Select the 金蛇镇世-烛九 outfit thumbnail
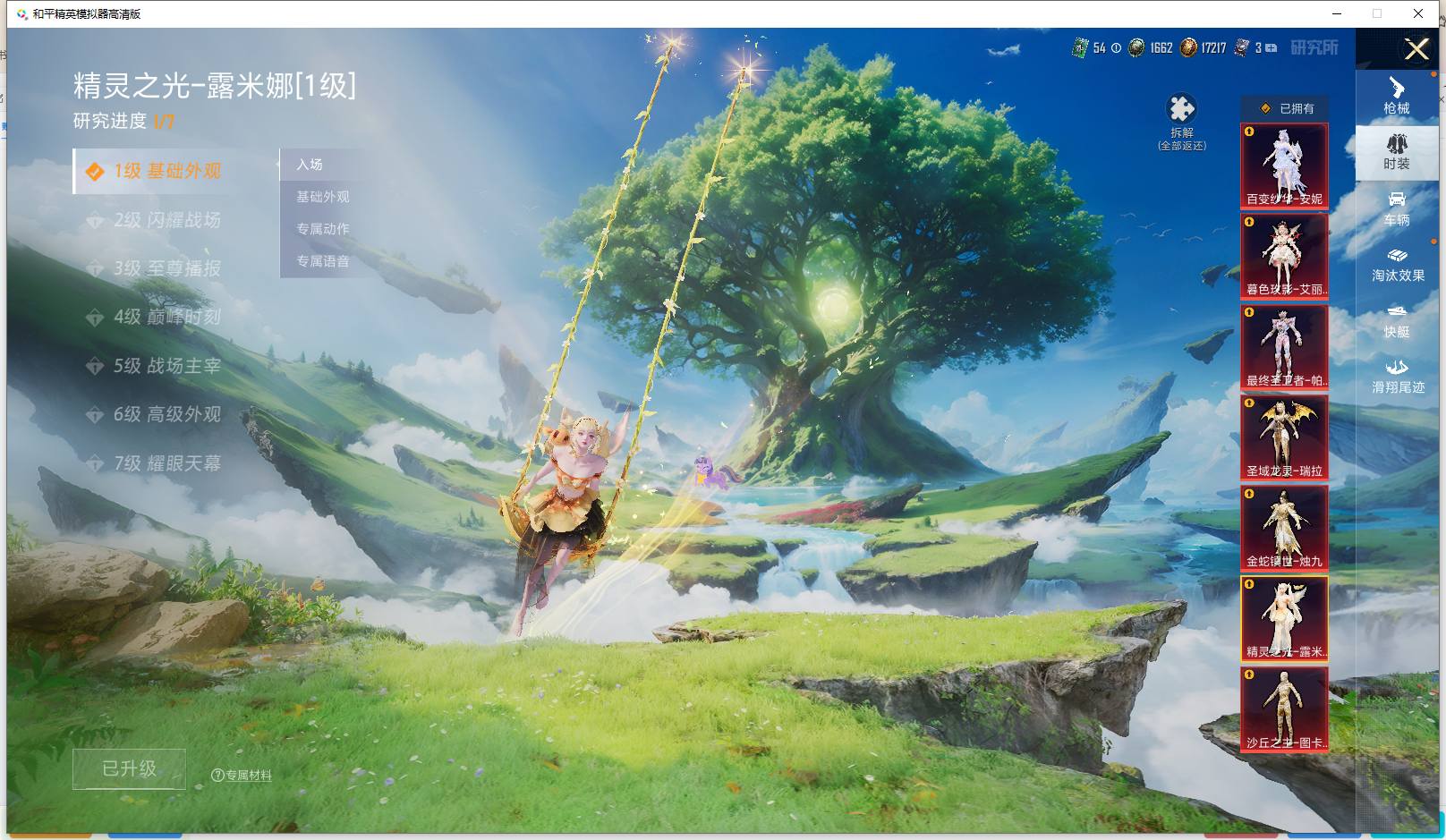The width and height of the screenshot is (1446, 840). pos(1284,528)
